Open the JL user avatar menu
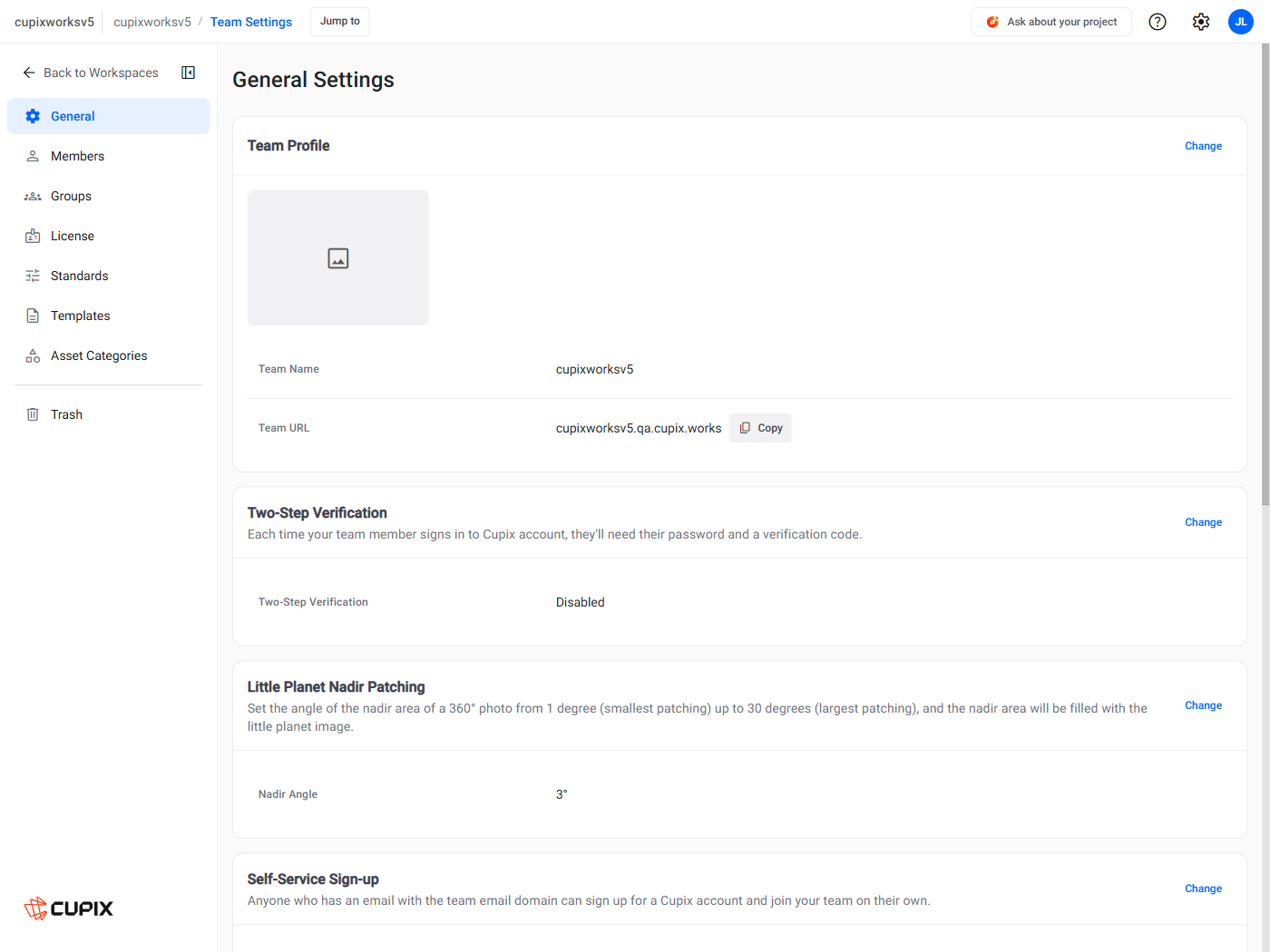 pos(1241,22)
